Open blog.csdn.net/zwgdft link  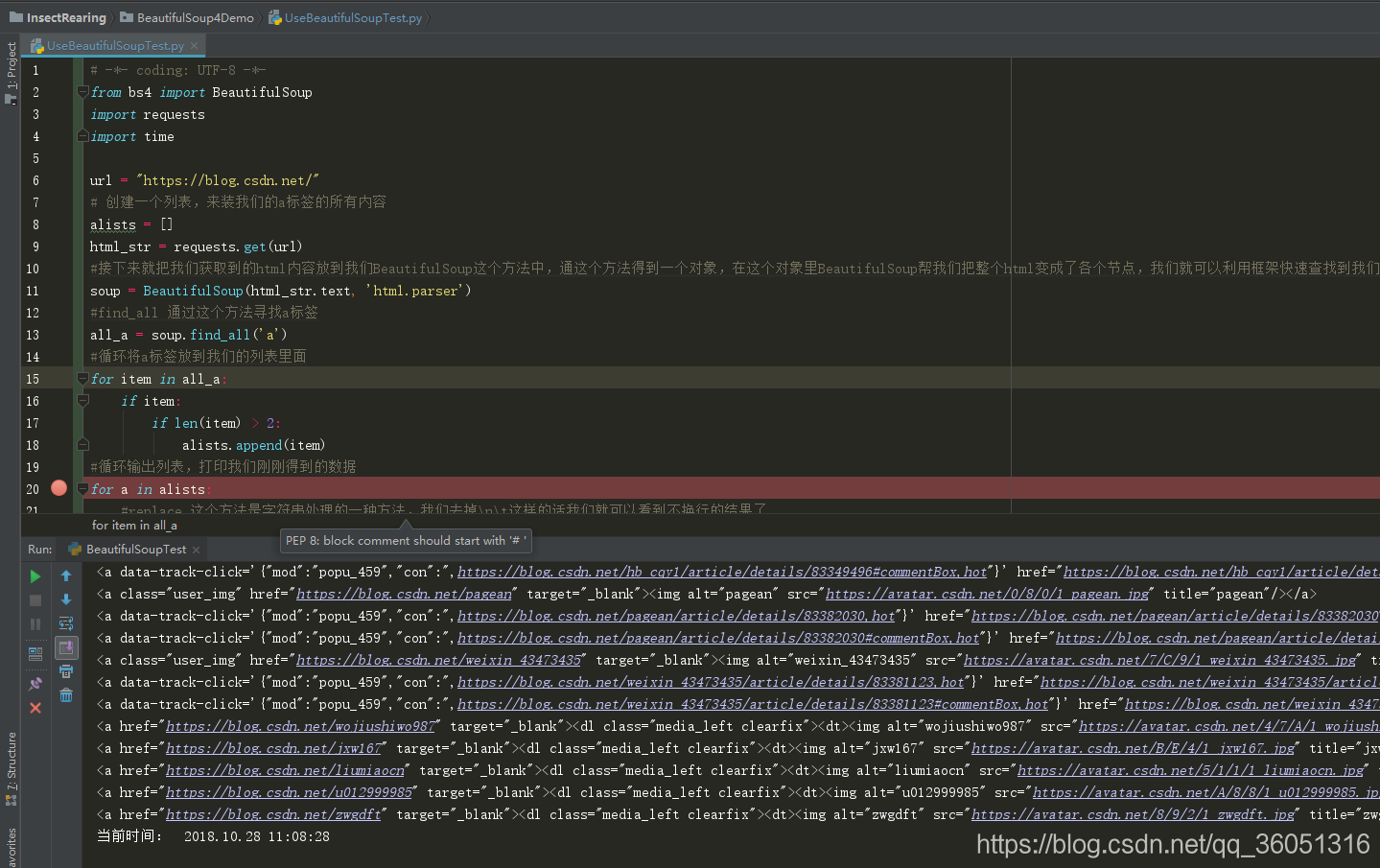[273, 814]
